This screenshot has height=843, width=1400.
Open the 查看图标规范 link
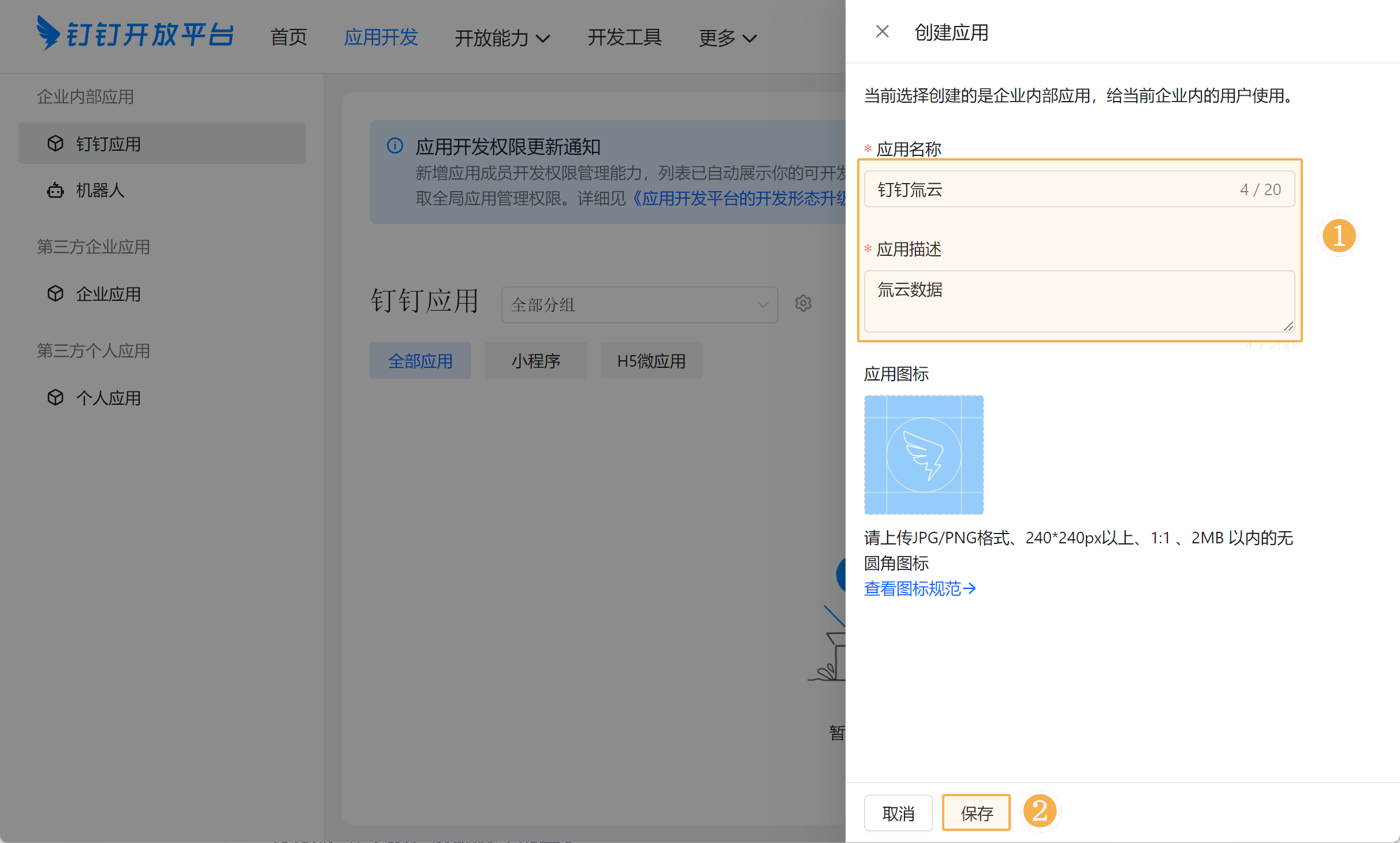click(x=919, y=588)
